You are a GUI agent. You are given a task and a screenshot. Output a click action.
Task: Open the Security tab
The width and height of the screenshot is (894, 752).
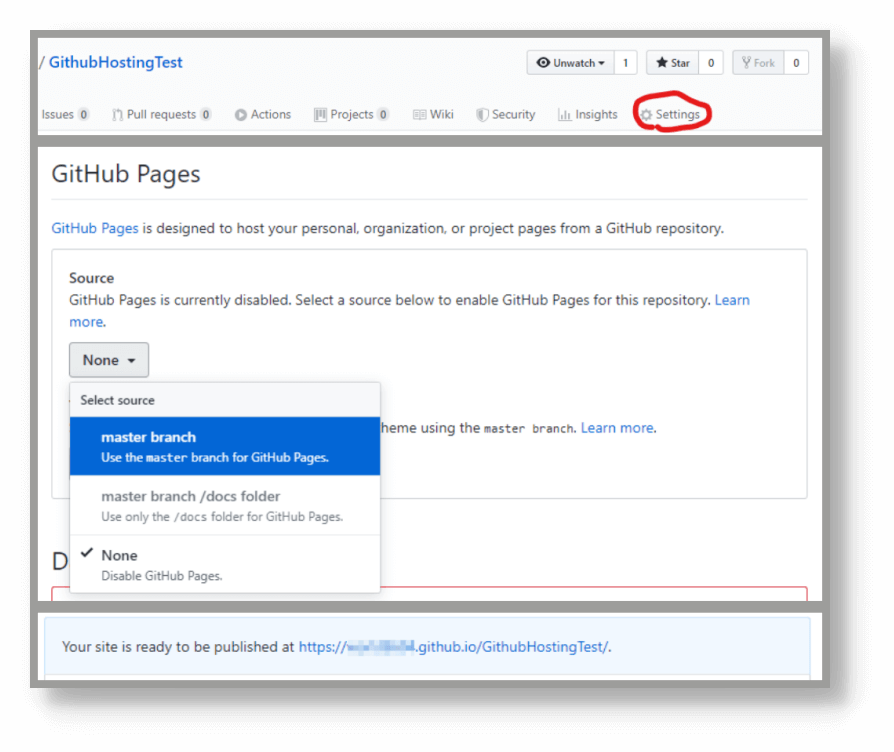click(x=506, y=115)
